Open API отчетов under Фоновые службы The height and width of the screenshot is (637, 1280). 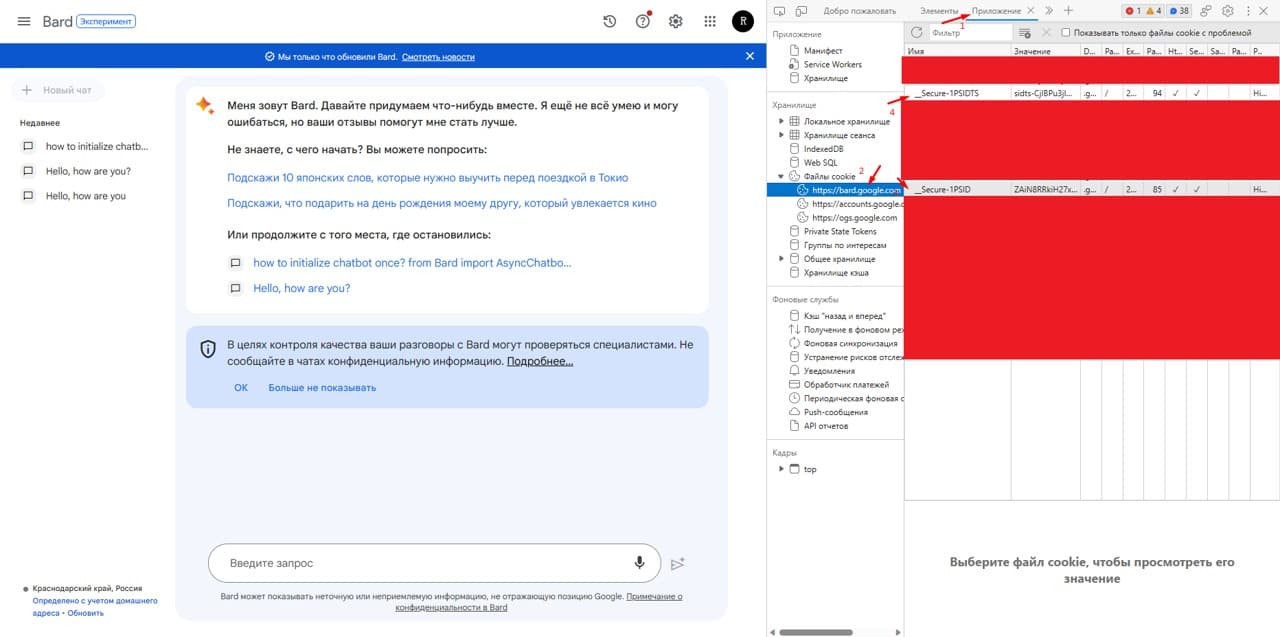point(825,426)
